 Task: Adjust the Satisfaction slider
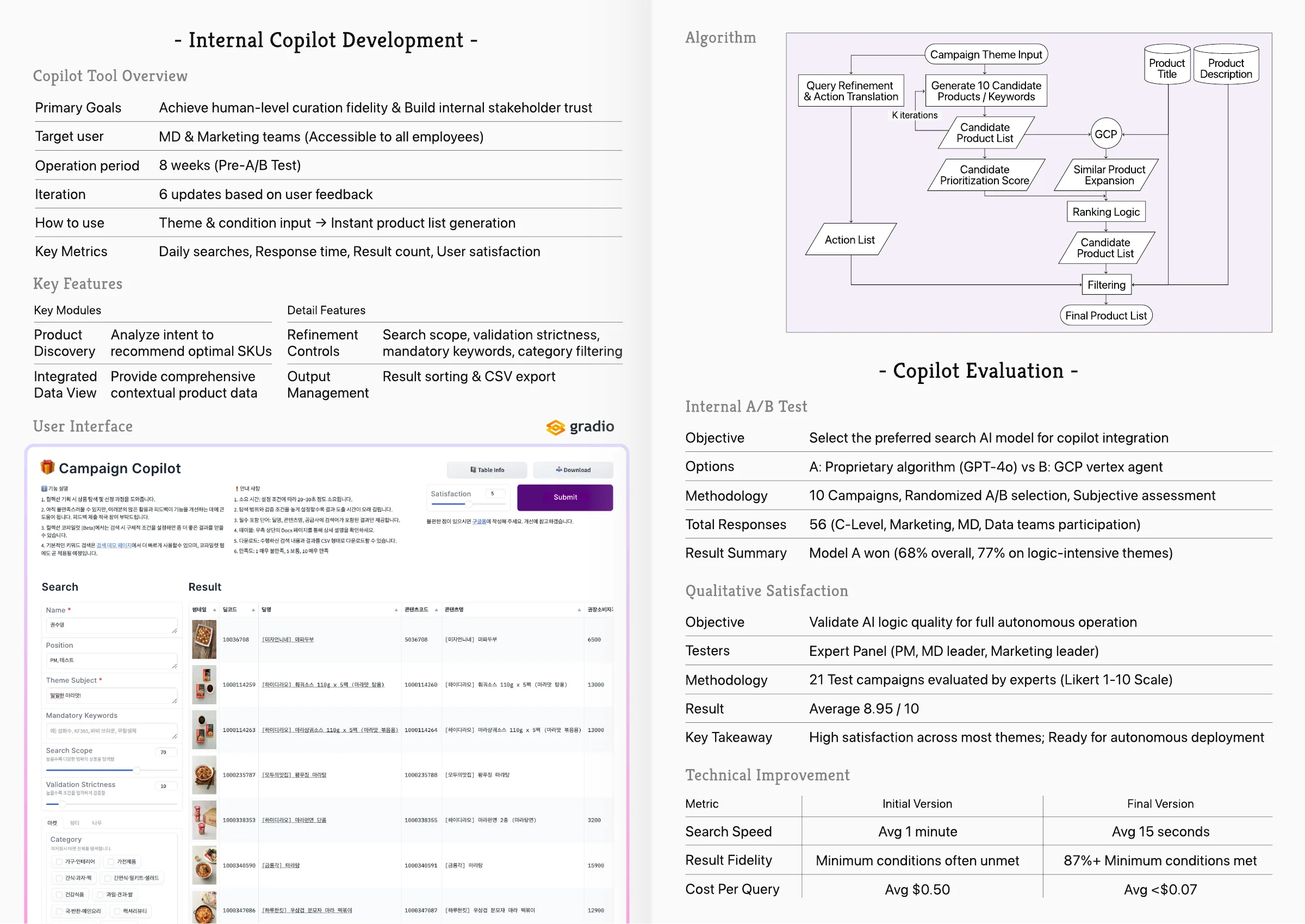[x=468, y=504]
